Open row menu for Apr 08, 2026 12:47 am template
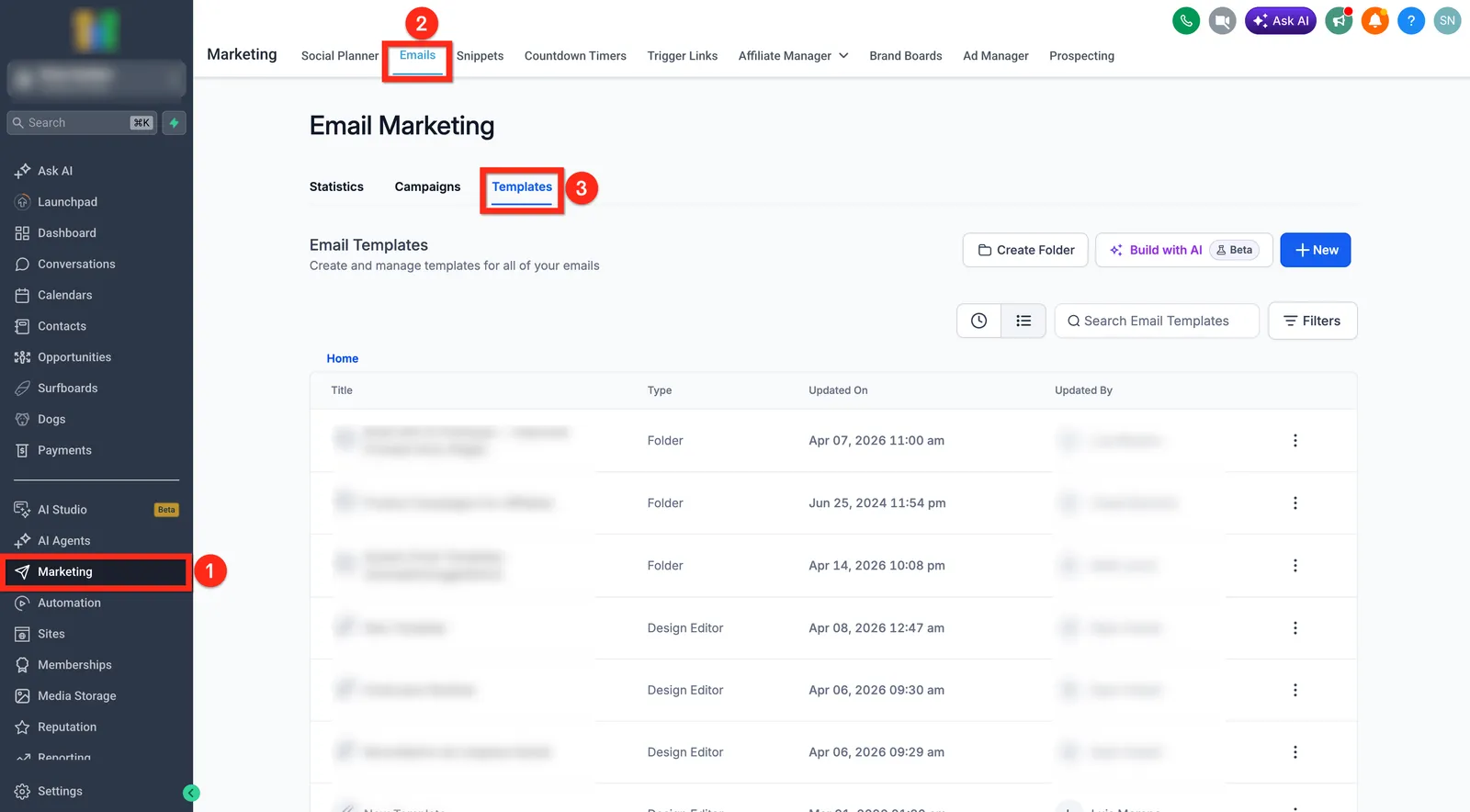1470x812 pixels. [1295, 628]
